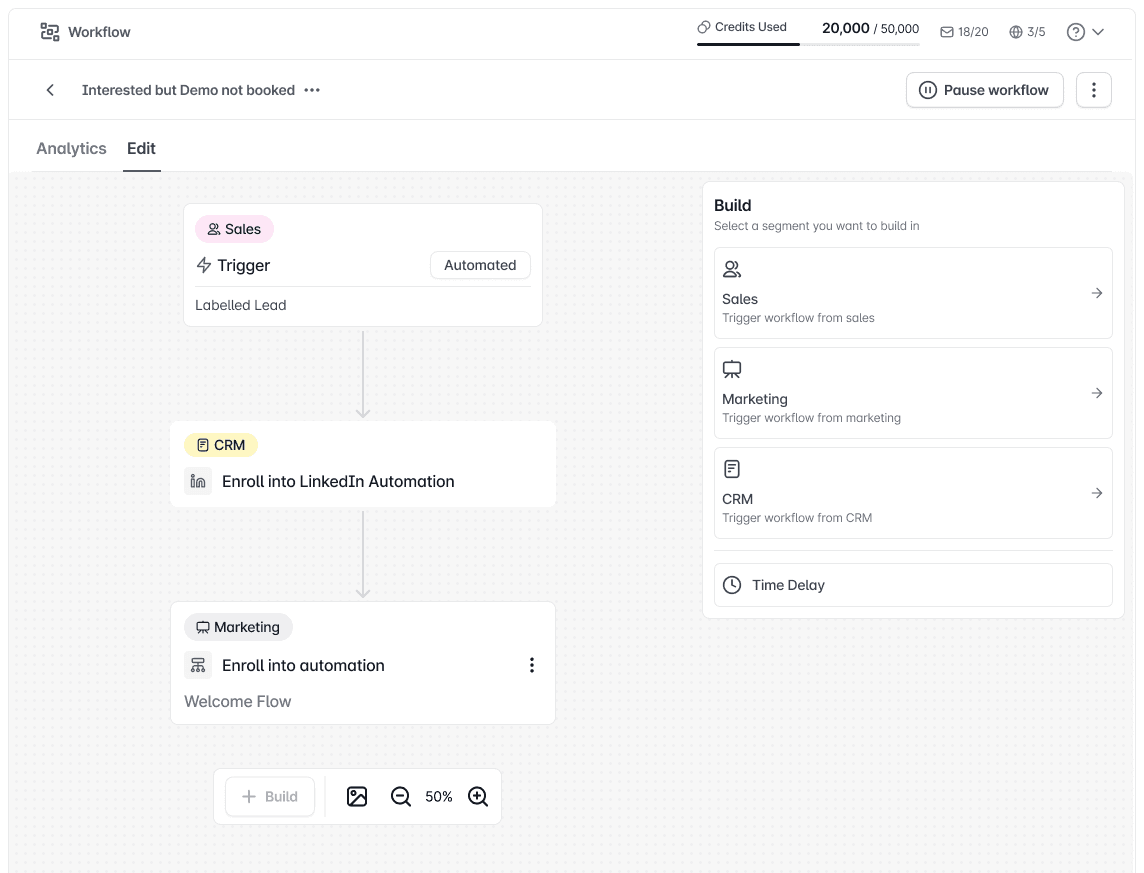The height and width of the screenshot is (873, 1144).
Task: Click the Pause workflow button
Action: (984, 90)
